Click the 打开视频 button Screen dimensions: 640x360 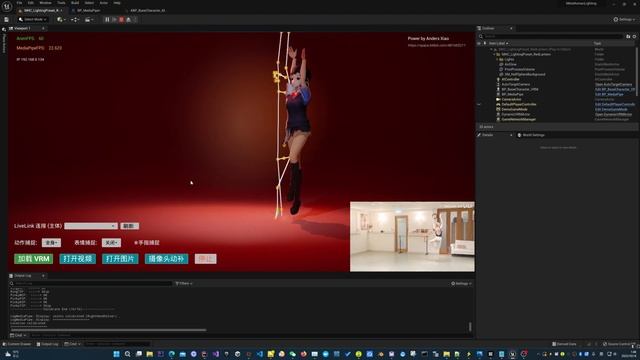(78, 259)
